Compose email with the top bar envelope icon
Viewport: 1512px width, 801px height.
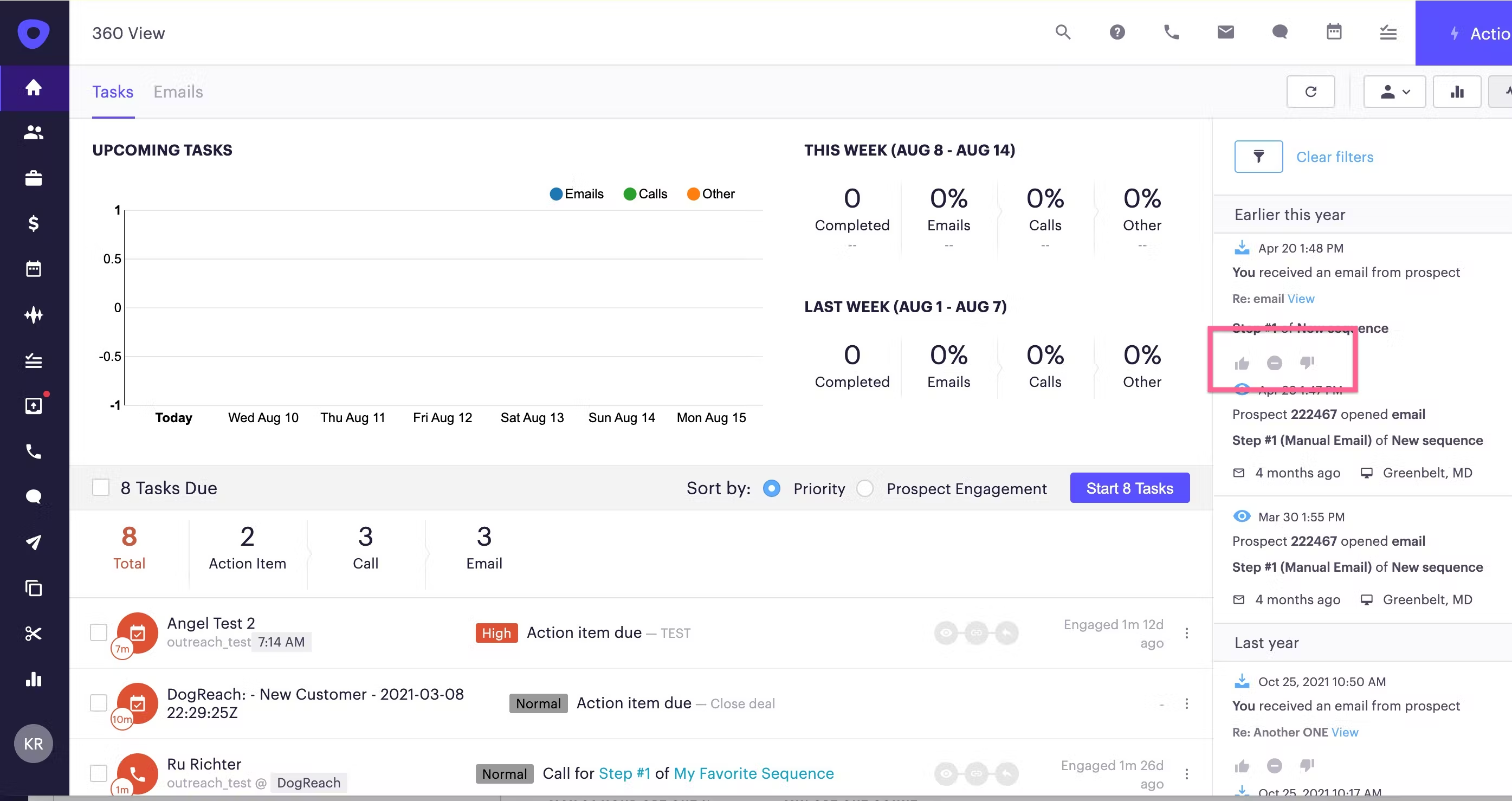point(1225,33)
